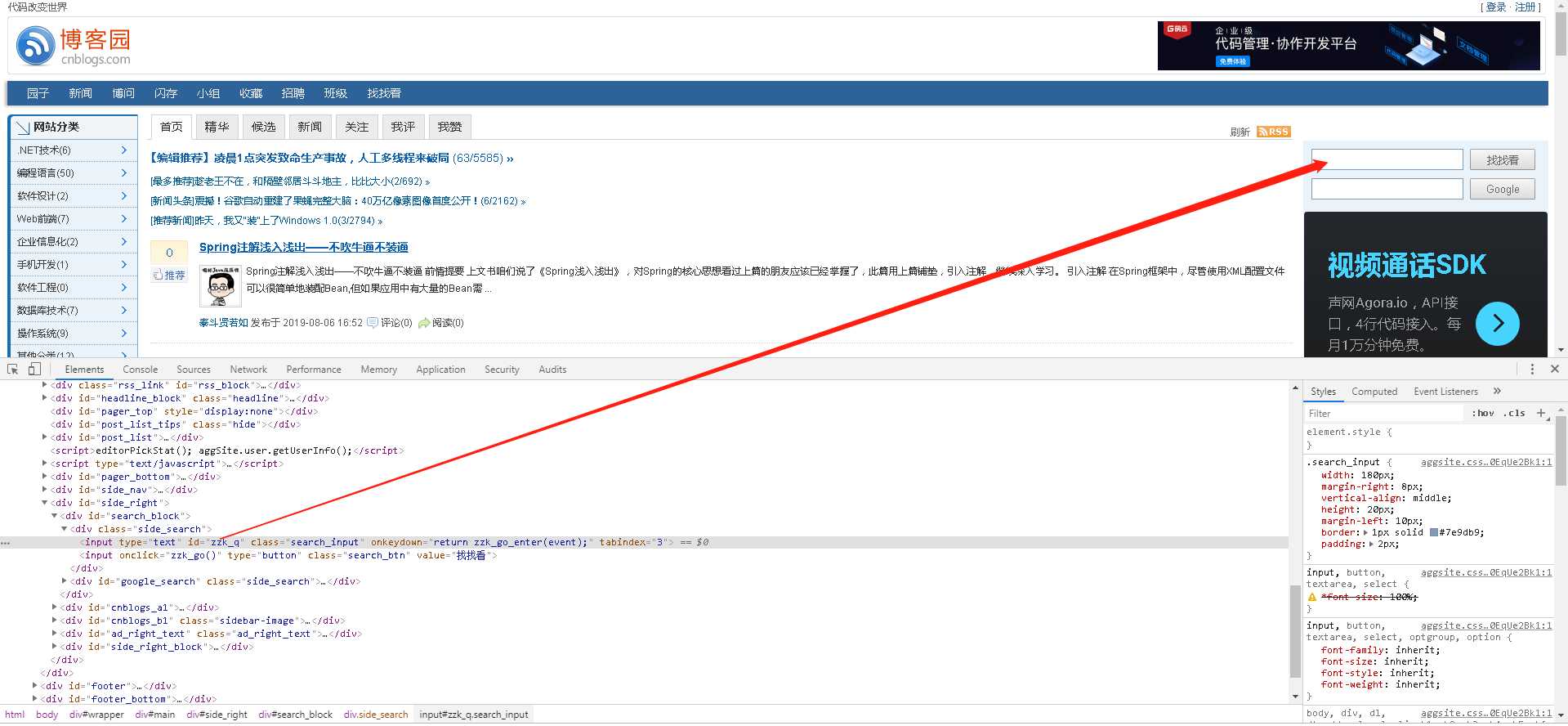Switch to the Computed styles tab

[x=1374, y=392]
